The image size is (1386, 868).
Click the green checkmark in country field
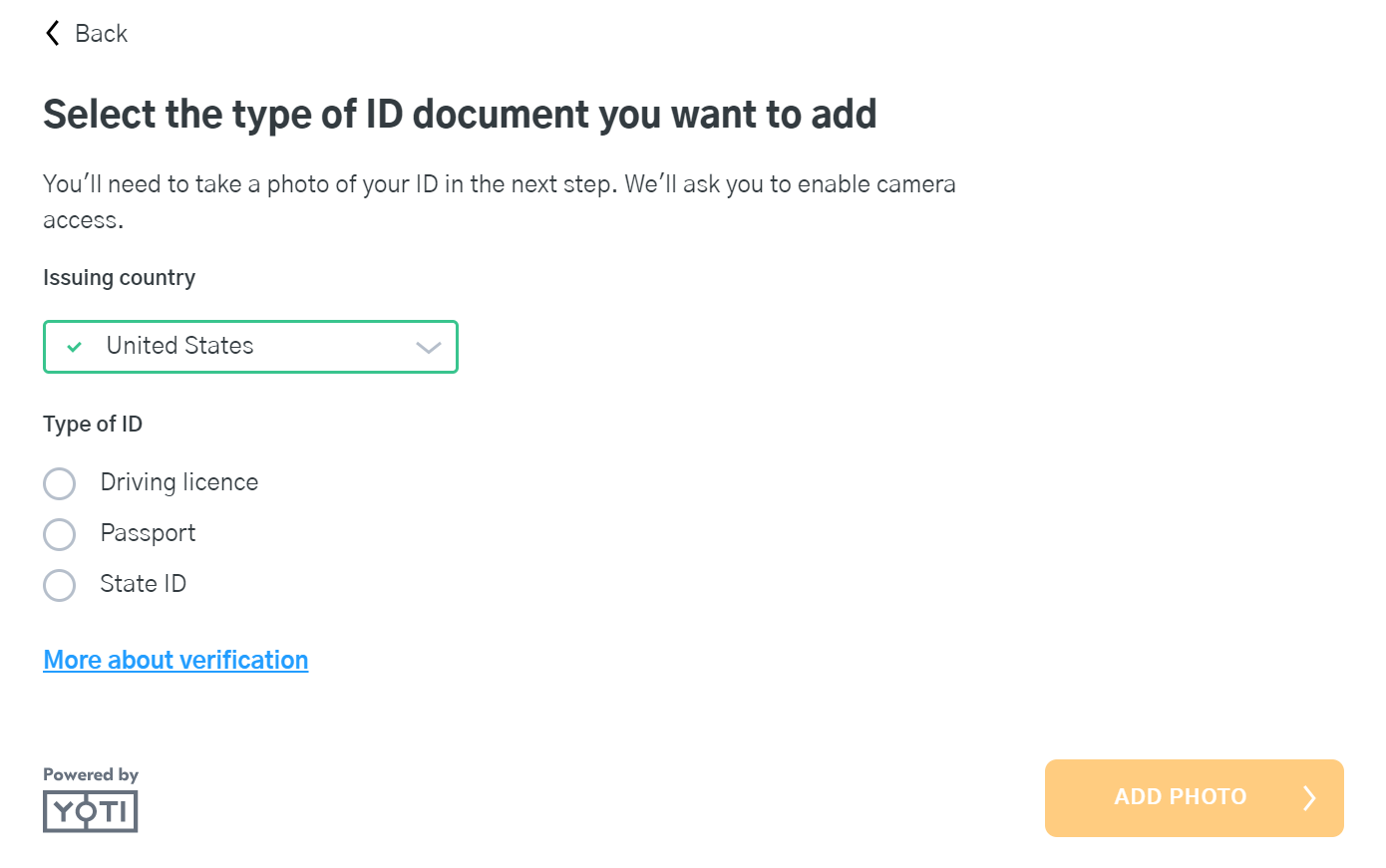click(74, 347)
